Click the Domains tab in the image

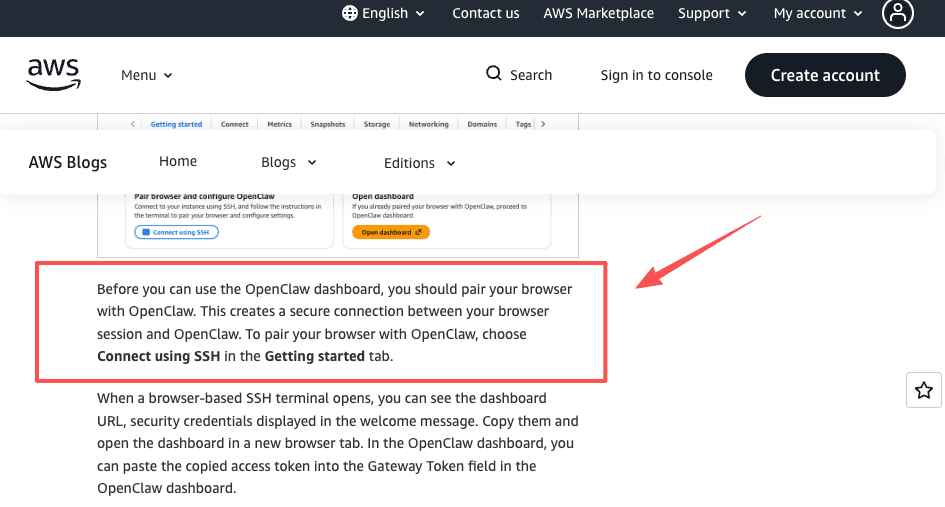pos(482,124)
